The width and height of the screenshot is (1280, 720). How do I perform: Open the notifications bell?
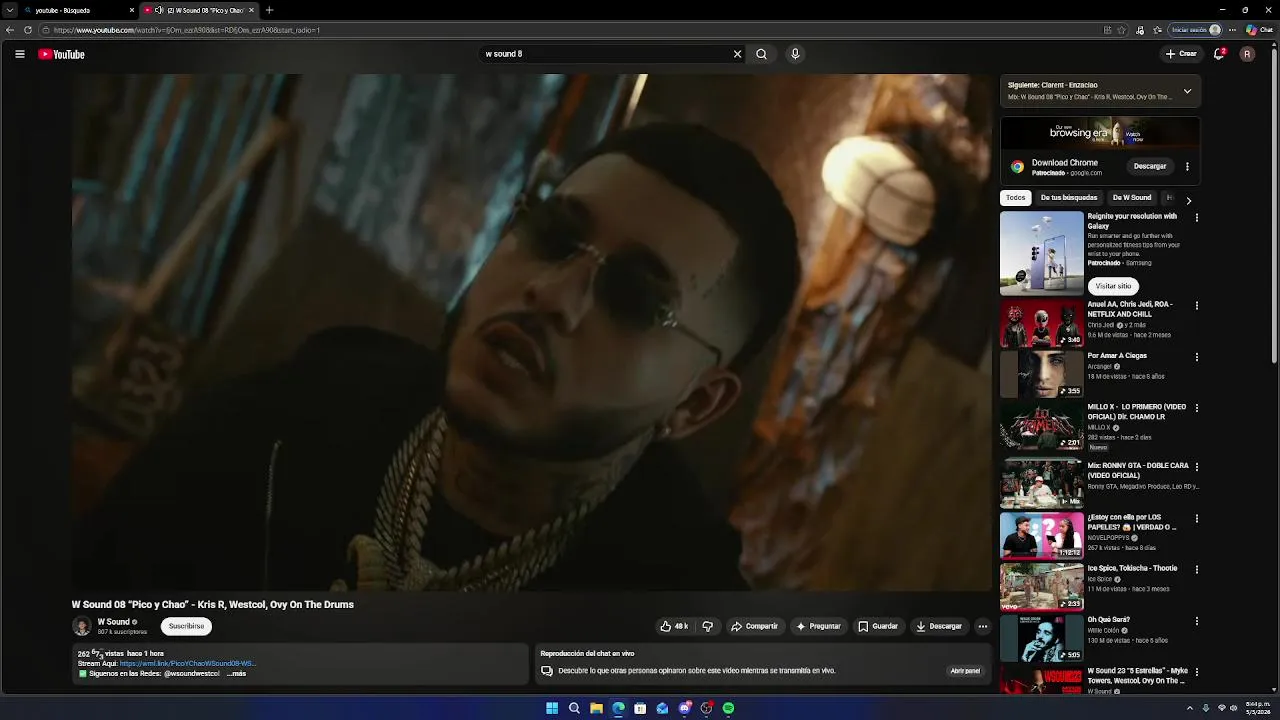pos(1219,54)
